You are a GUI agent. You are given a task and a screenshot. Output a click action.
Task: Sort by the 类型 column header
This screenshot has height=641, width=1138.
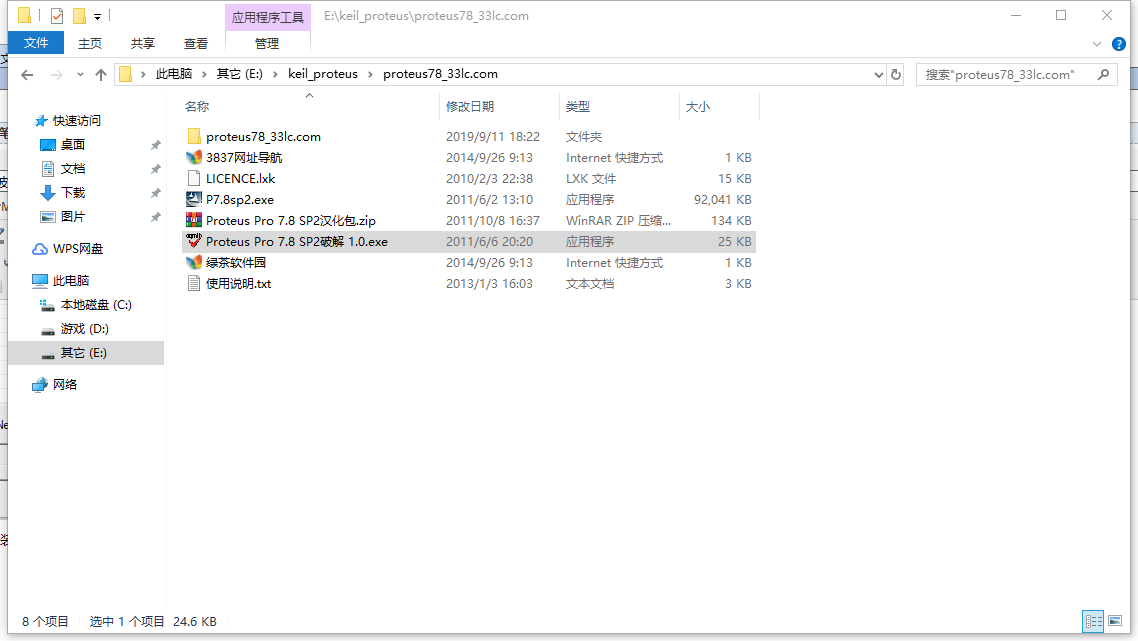pyautogui.click(x=578, y=107)
